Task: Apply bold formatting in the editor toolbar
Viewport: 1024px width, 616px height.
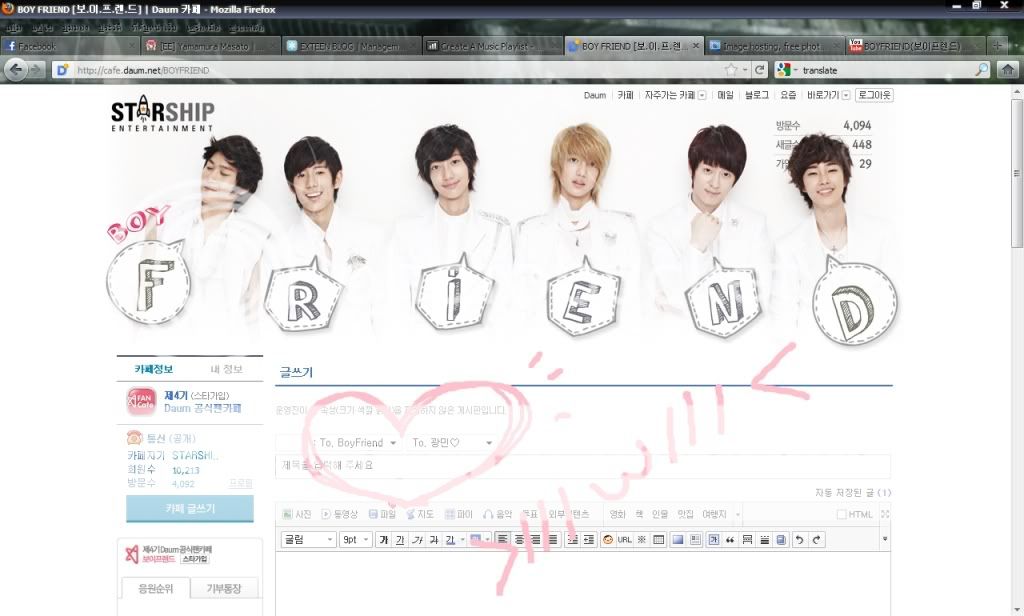Action: (383, 540)
